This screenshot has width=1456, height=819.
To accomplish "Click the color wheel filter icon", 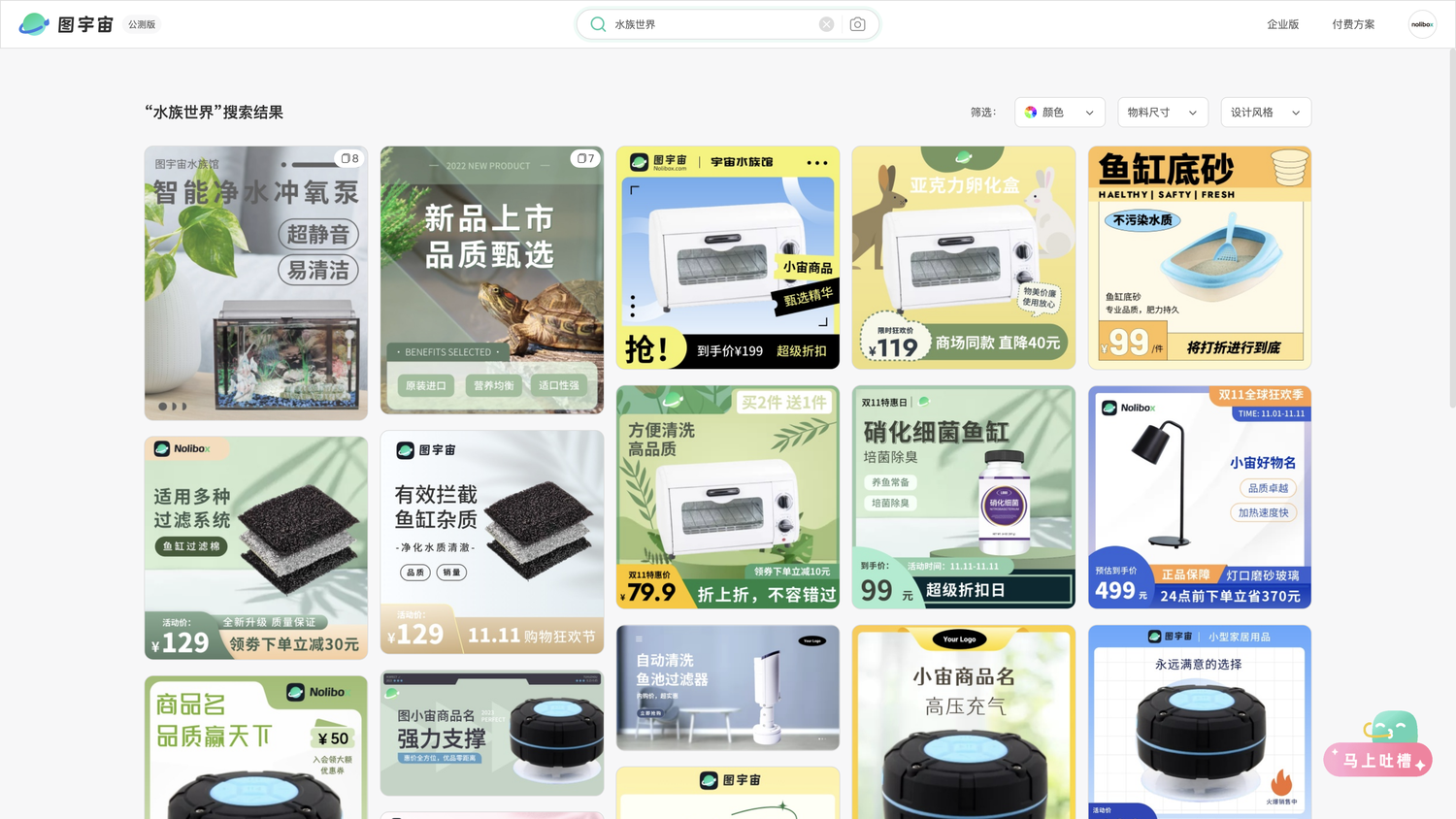I will tap(1031, 113).
